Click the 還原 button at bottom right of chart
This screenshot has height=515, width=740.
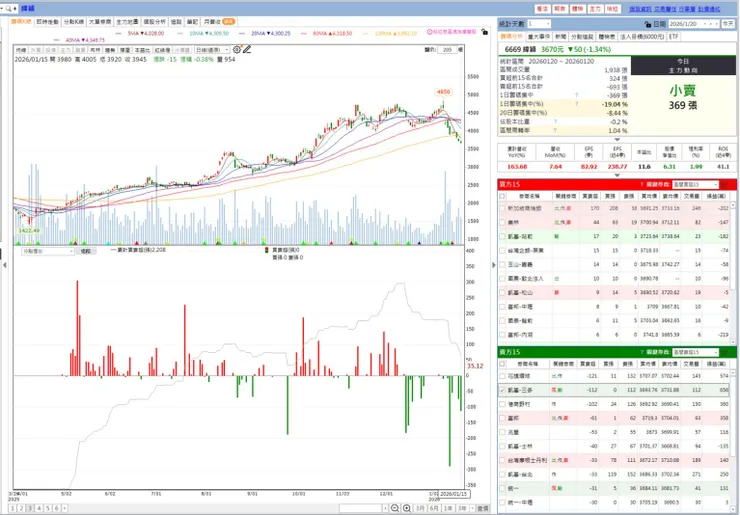pyautogui.click(x=483, y=508)
